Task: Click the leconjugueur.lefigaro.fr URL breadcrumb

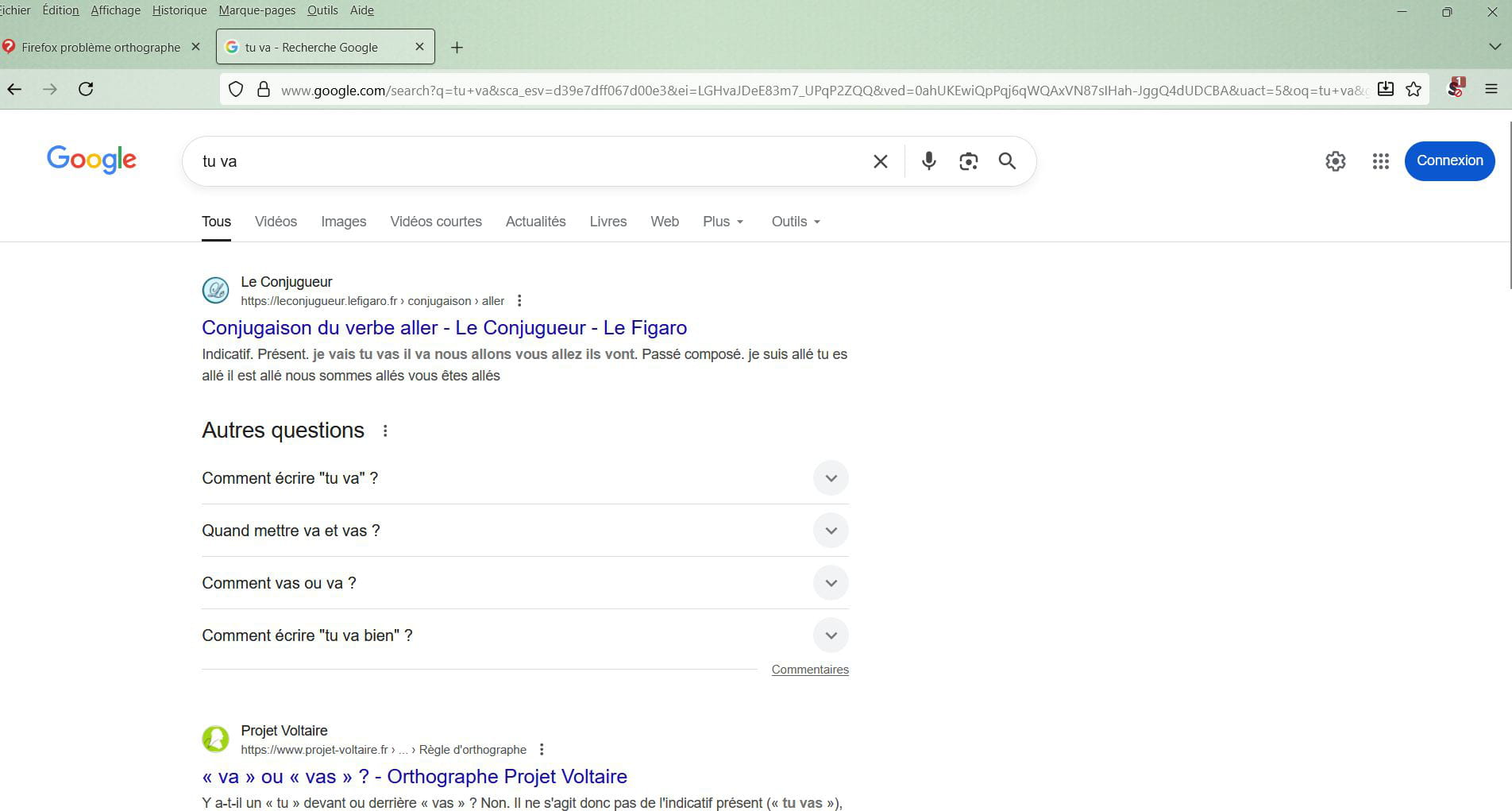Action: (x=372, y=301)
